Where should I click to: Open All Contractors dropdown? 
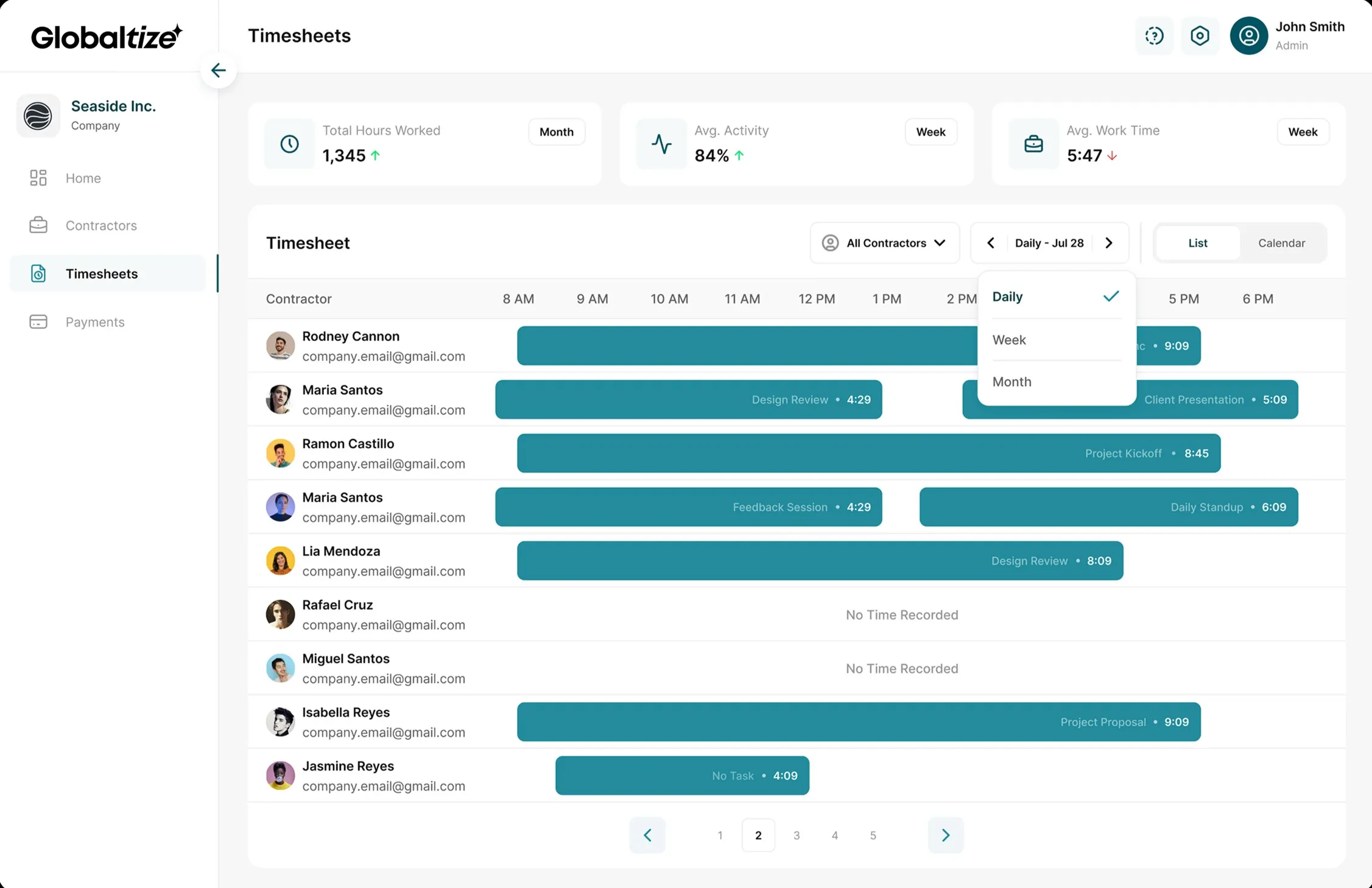pyautogui.click(x=884, y=243)
